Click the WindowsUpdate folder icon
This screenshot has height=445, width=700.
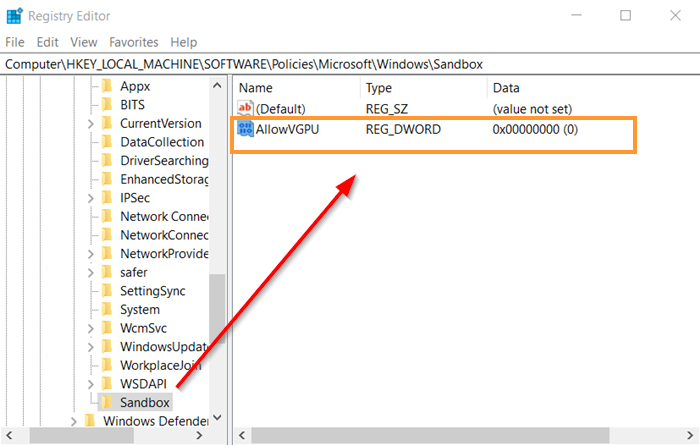click(x=107, y=347)
